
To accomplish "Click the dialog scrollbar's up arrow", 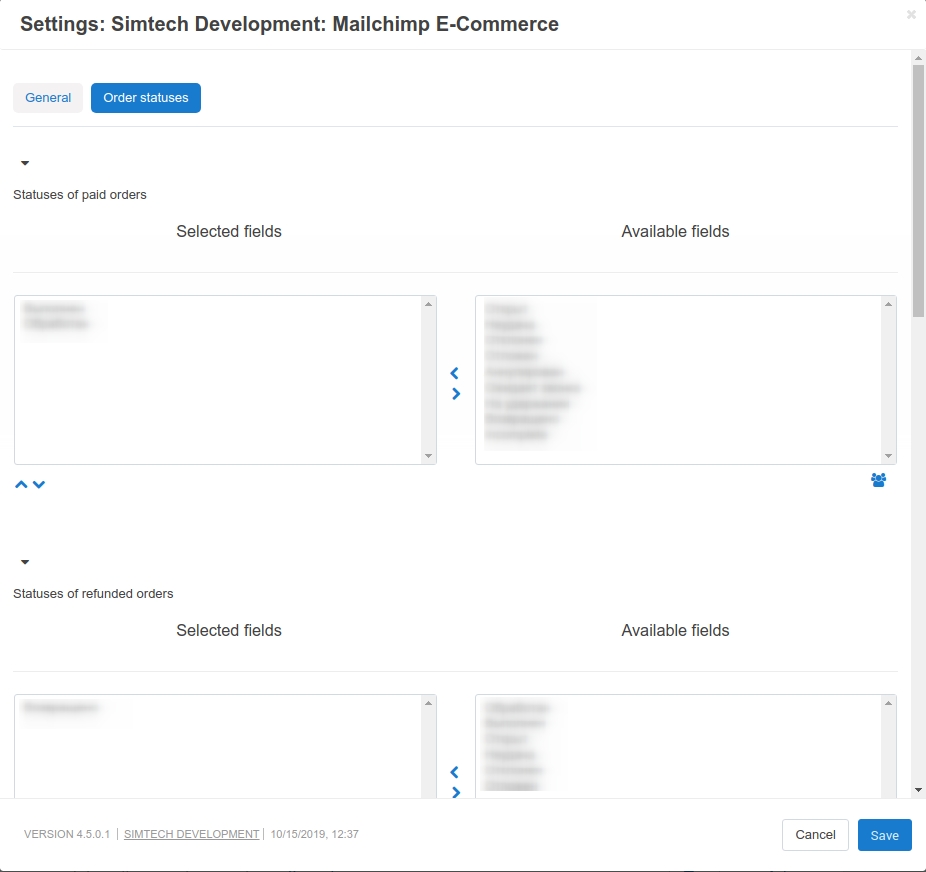I will 918,58.
